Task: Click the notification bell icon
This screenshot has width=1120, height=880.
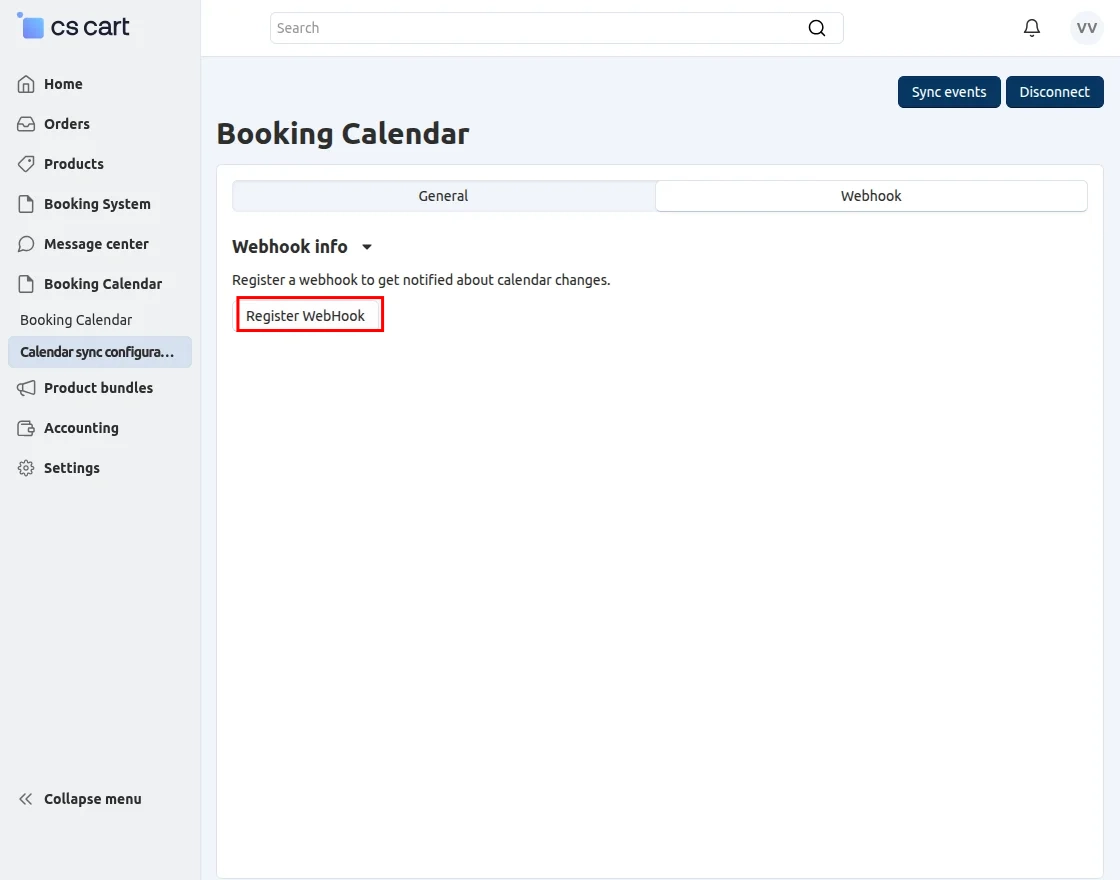Action: point(1032,27)
